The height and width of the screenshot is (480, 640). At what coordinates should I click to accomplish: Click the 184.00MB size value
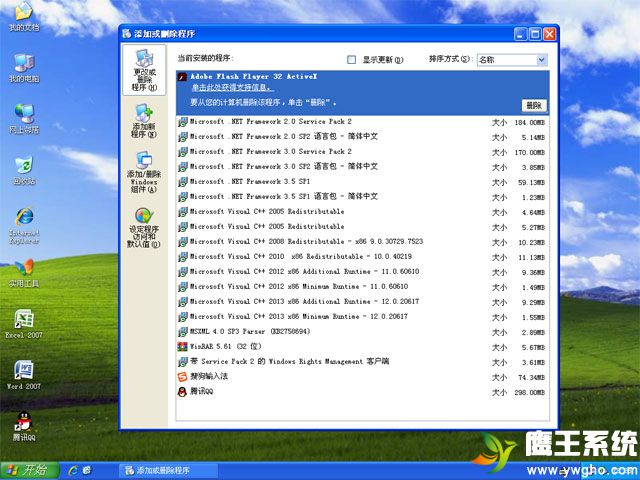(529, 122)
